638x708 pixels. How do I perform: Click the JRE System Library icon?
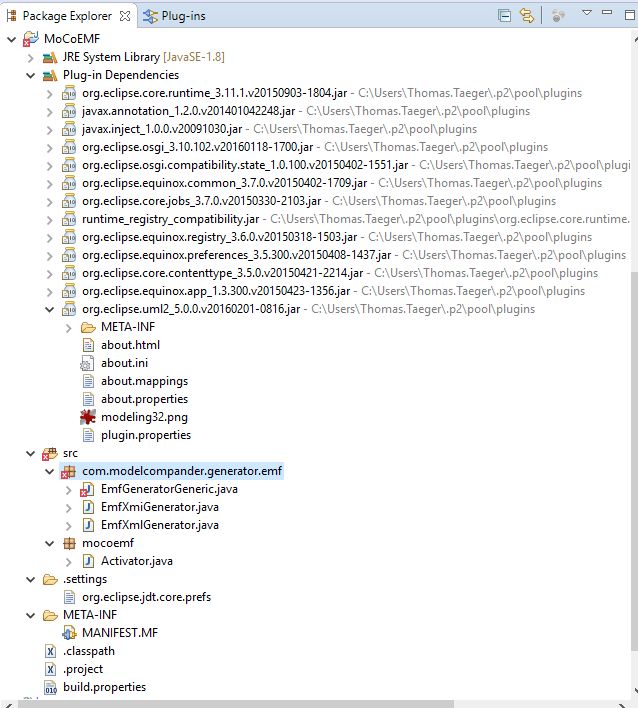click(x=50, y=57)
